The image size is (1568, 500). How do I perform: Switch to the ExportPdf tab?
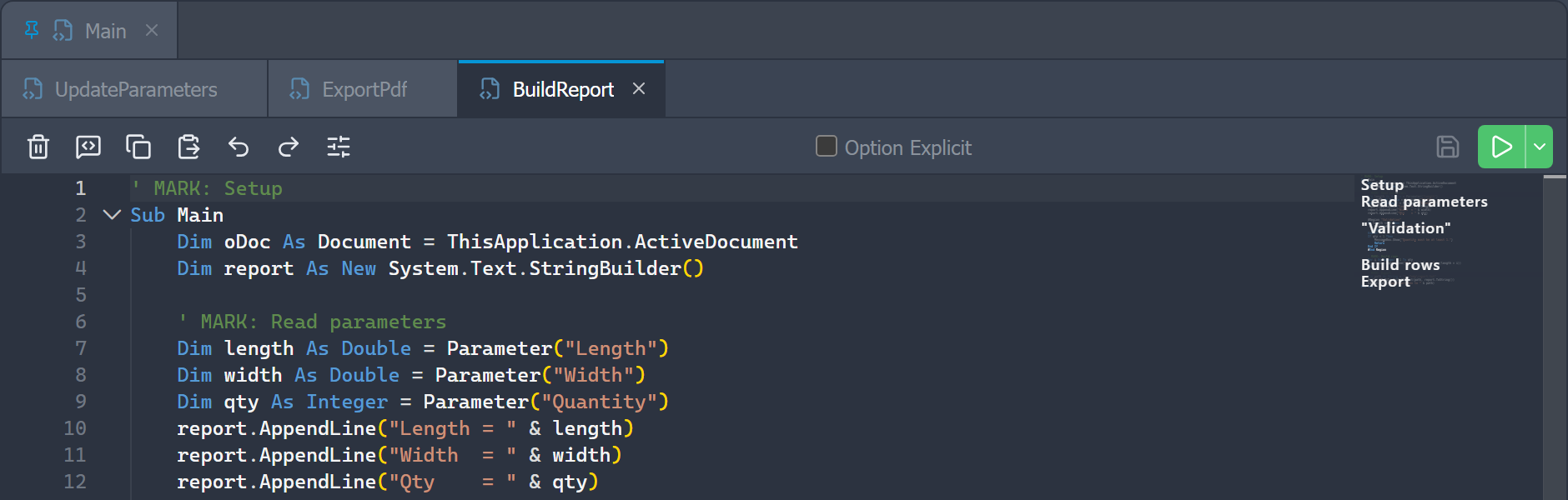[364, 89]
